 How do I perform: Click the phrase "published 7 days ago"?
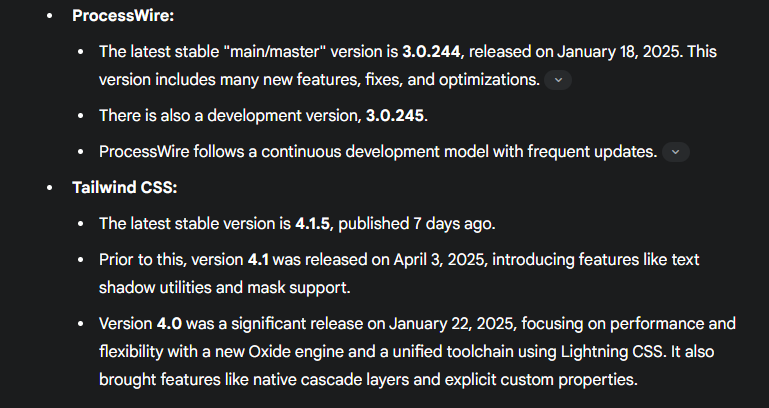[415, 224]
